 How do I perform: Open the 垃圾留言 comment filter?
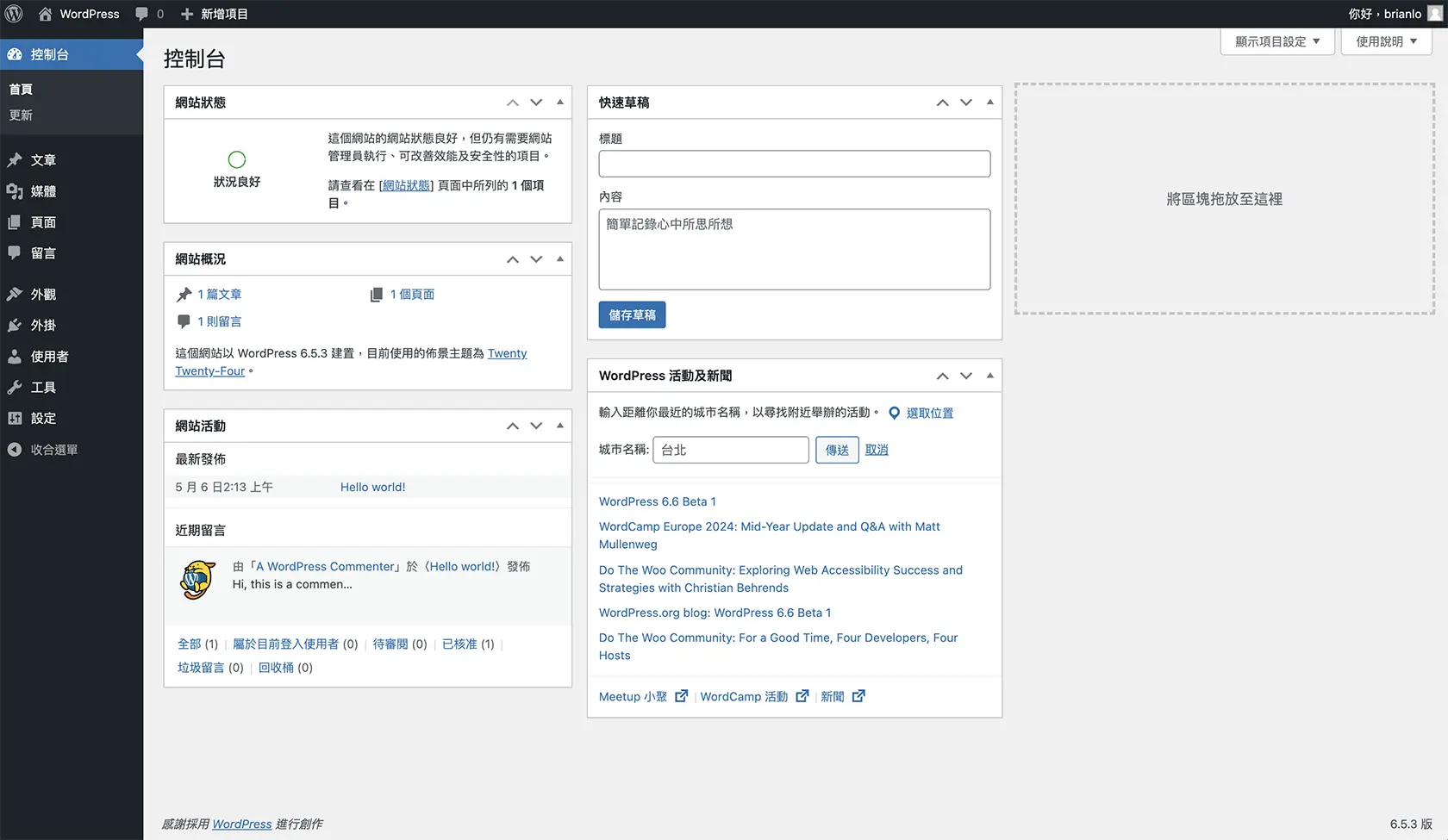point(201,668)
